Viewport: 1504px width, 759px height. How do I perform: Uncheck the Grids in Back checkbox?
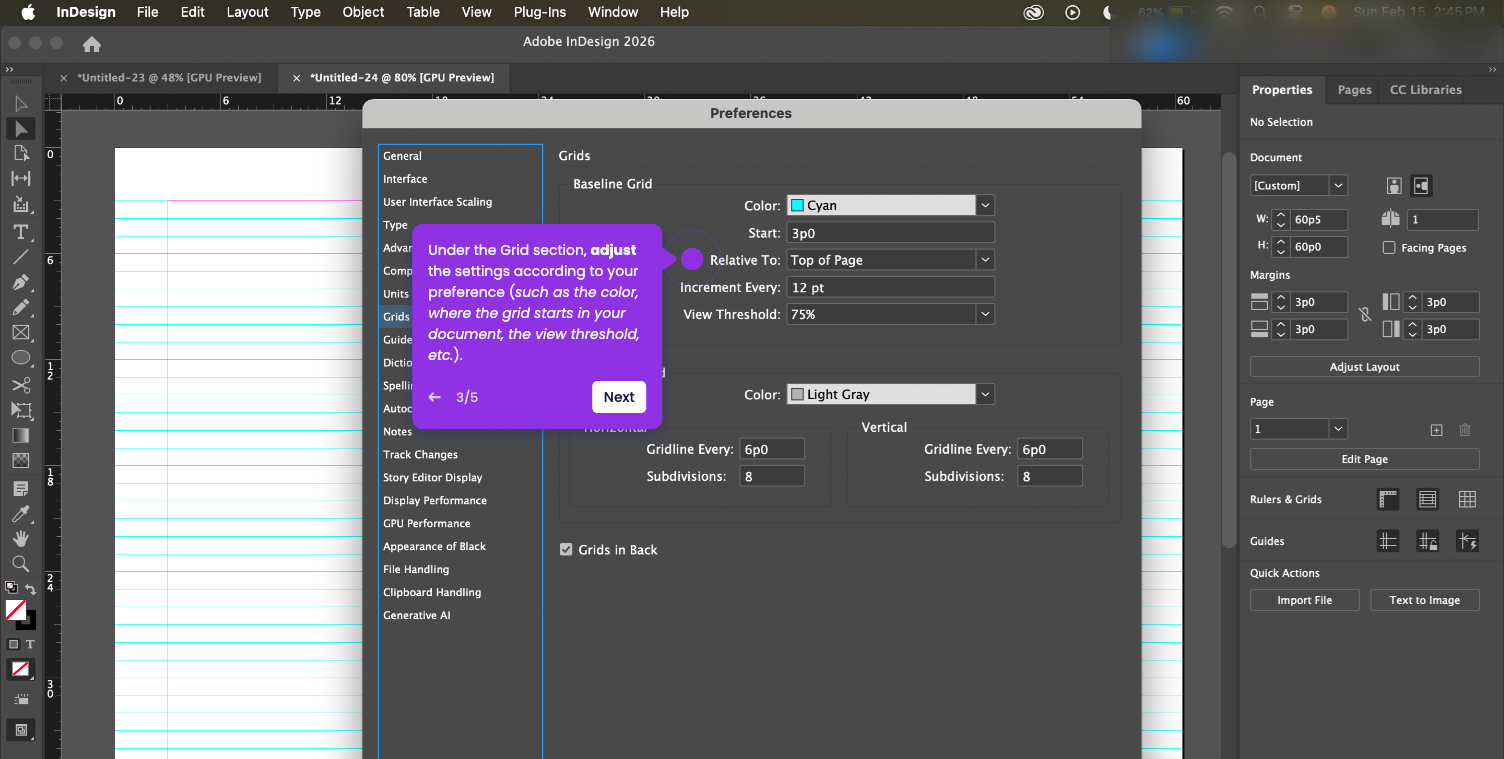tap(566, 550)
